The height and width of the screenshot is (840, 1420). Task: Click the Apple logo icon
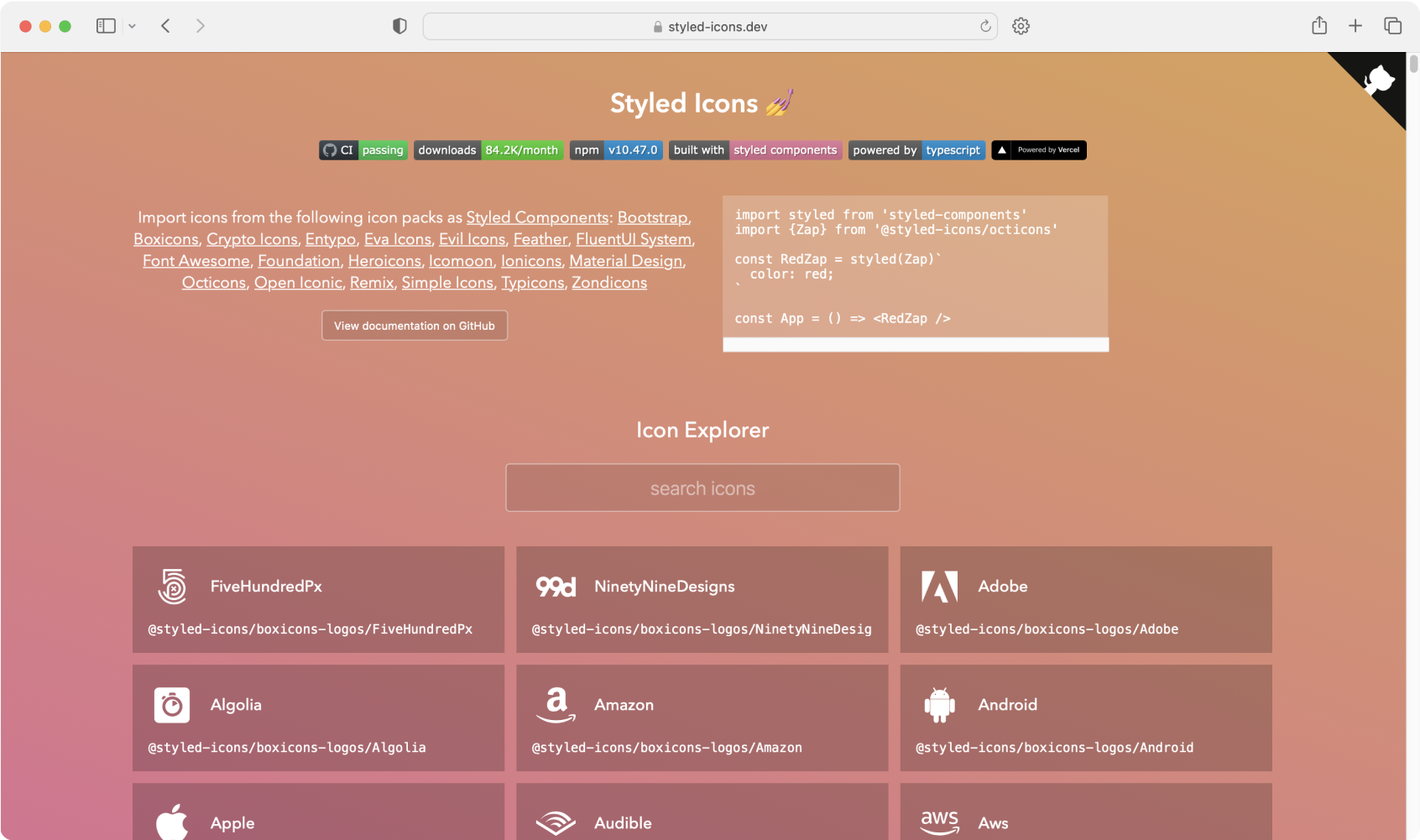click(172, 822)
